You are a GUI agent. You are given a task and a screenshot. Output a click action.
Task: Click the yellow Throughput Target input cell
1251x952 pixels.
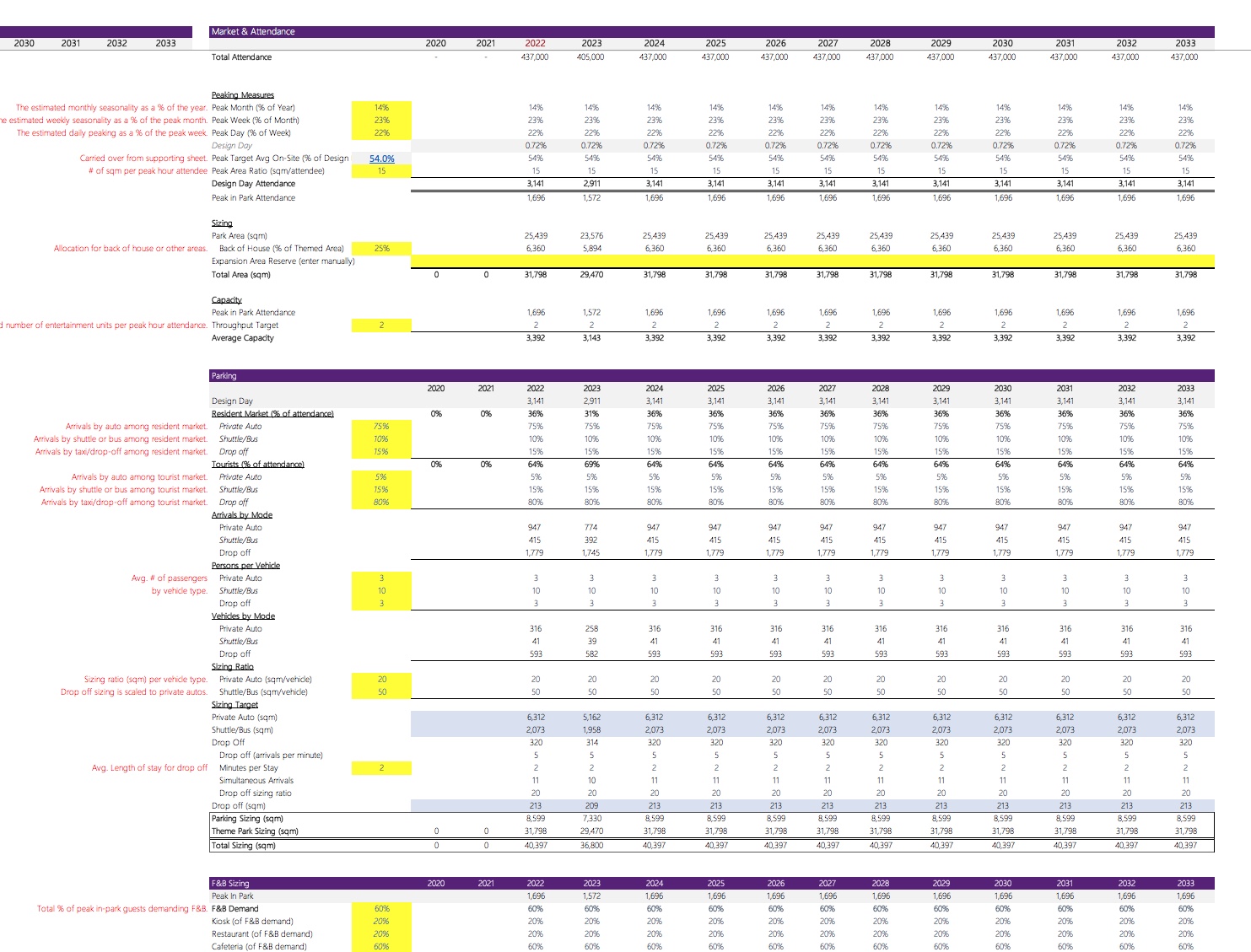click(381, 325)
